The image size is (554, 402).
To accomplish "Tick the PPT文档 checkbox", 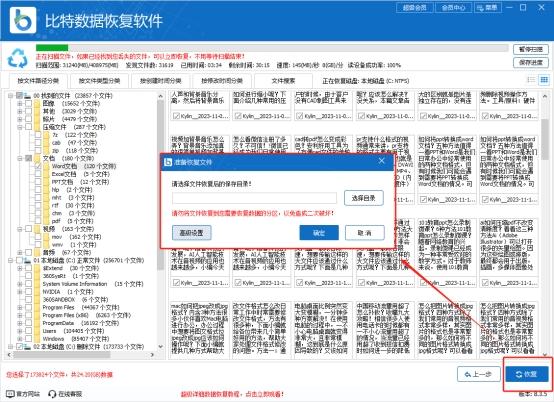I will point(38,182).
